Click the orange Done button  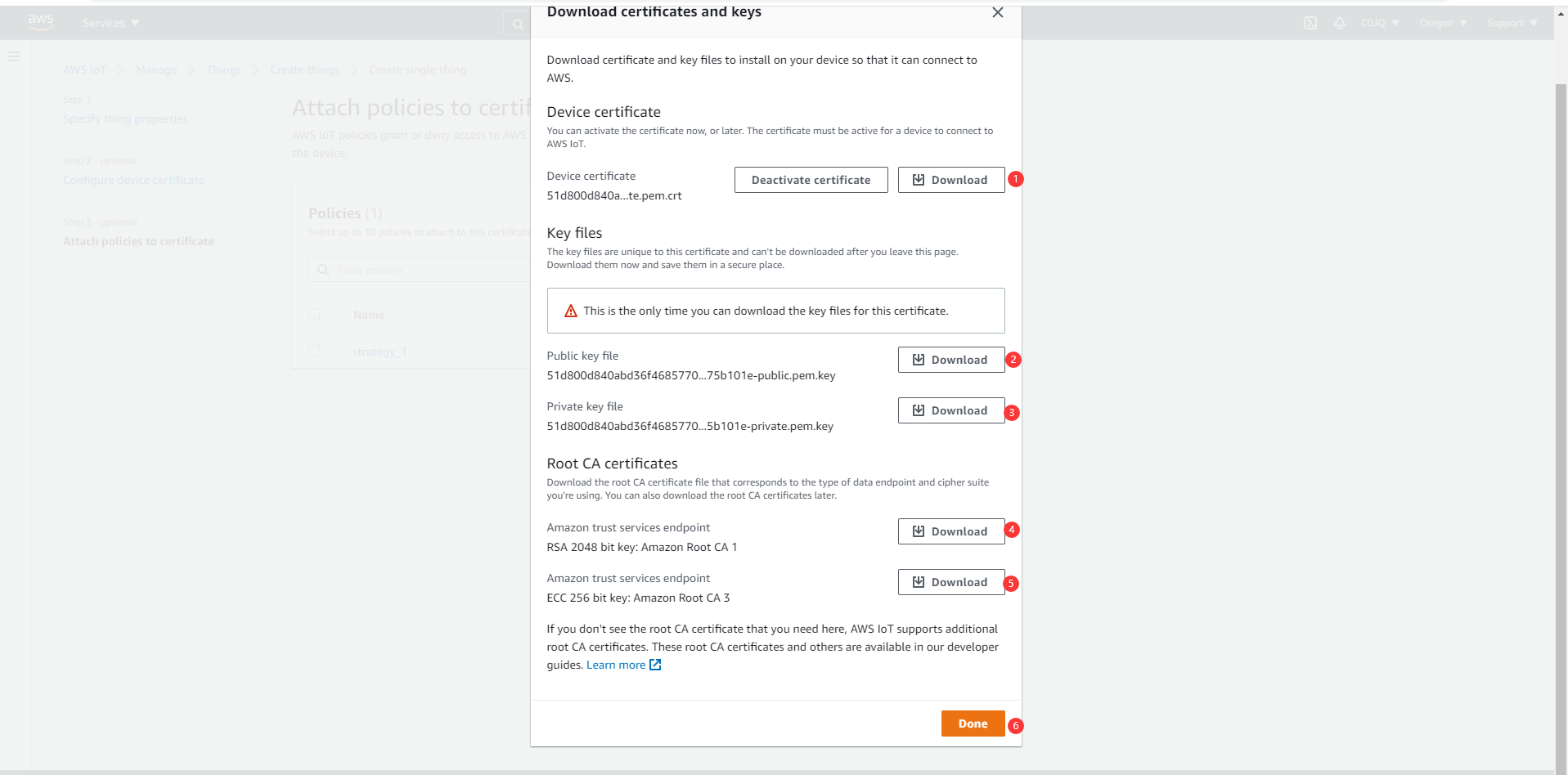click(x=973, y=723)
